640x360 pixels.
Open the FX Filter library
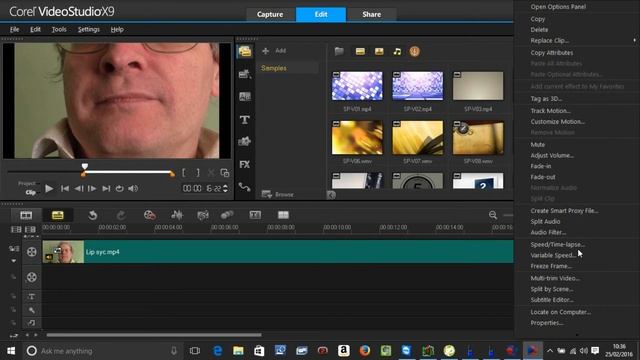pos(244,164)
